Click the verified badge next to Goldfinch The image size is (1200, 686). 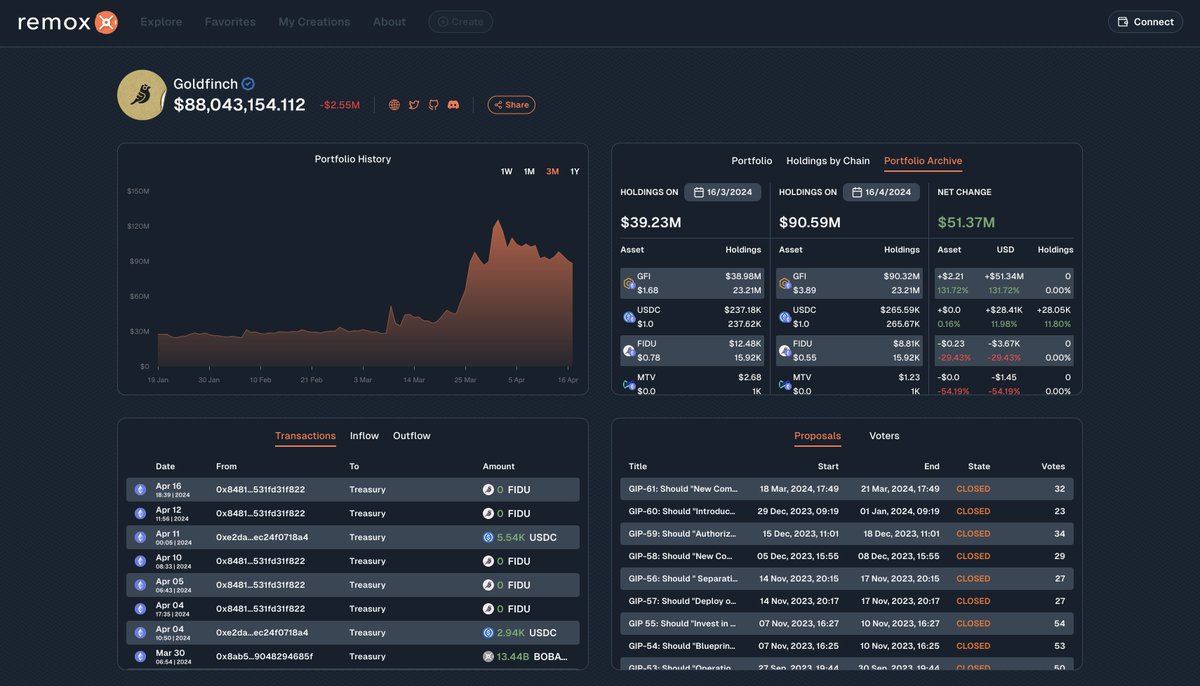pyautogui.click(x=248, y=84)
